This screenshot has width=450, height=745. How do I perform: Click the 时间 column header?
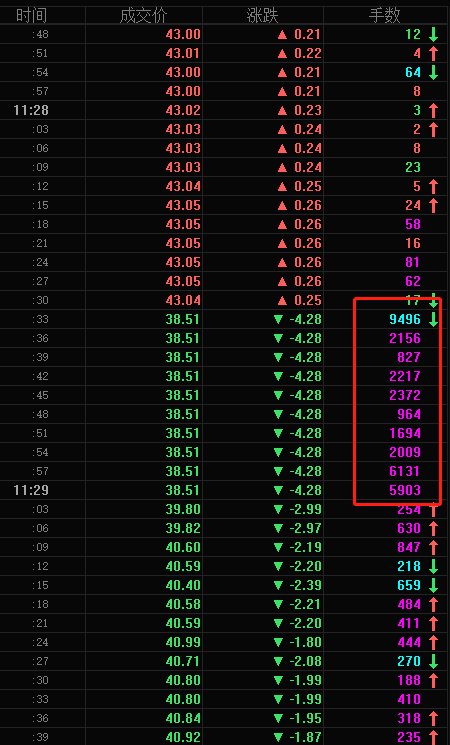[31, 16]
